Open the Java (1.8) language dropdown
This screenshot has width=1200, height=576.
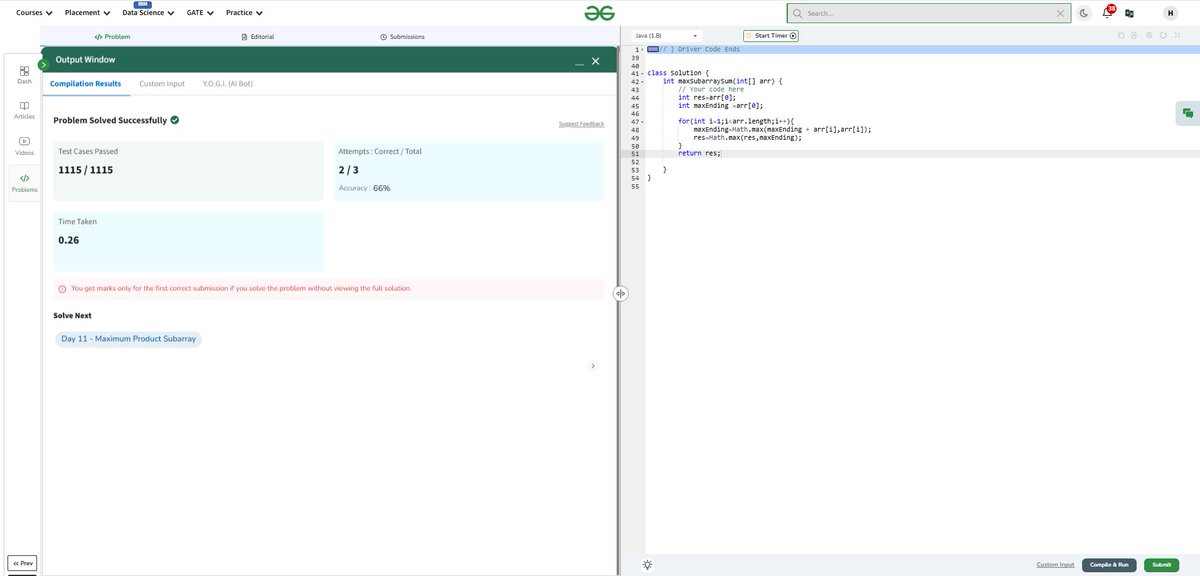(x=667, y=36)
